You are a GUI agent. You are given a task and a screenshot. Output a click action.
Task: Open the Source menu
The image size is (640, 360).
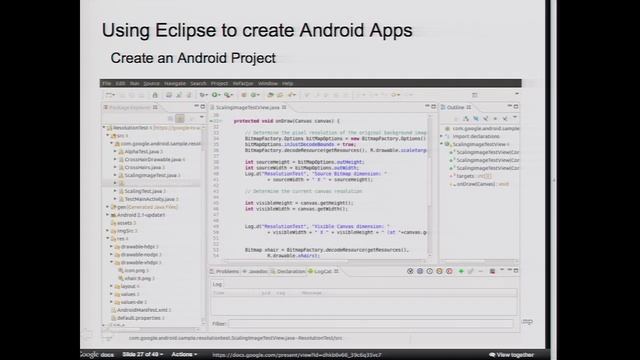tap(151, 83)
